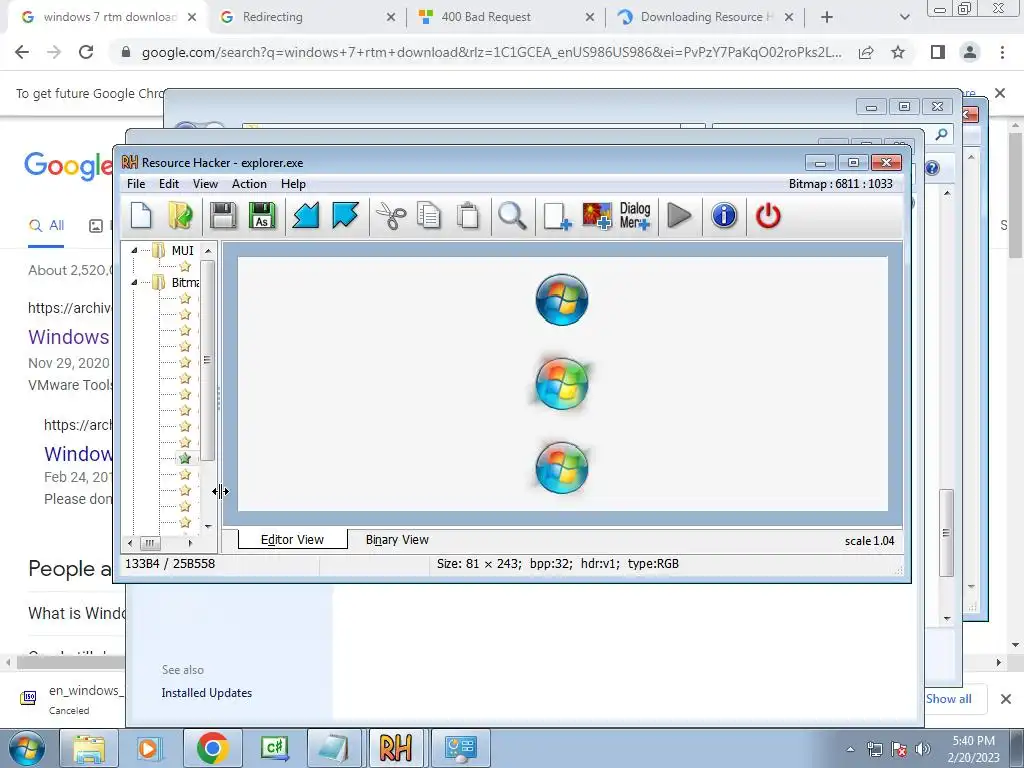Collapse the MUI tree folder

pyautogui.click(x=134, y=250)
